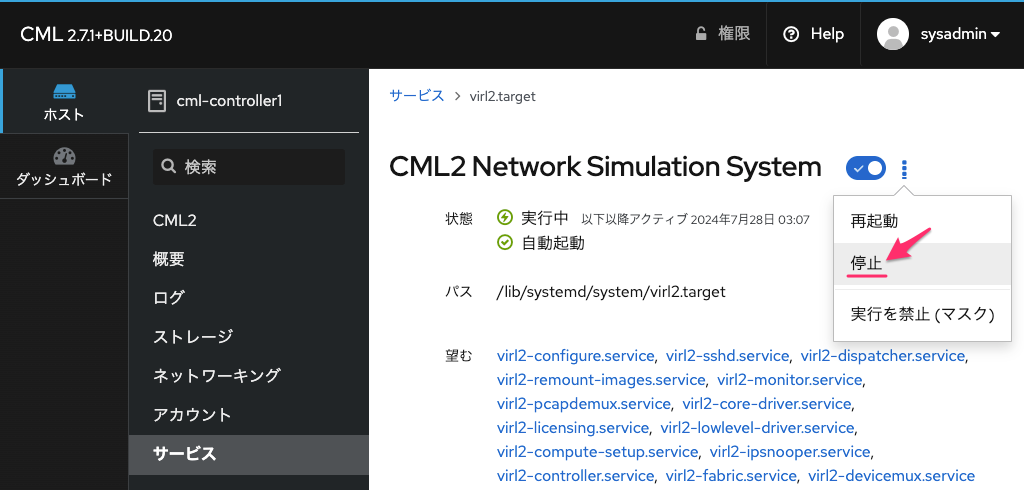Click the 自動起動 checkmark status icon
Screen dimensions: 1024x490
(505, 243)
